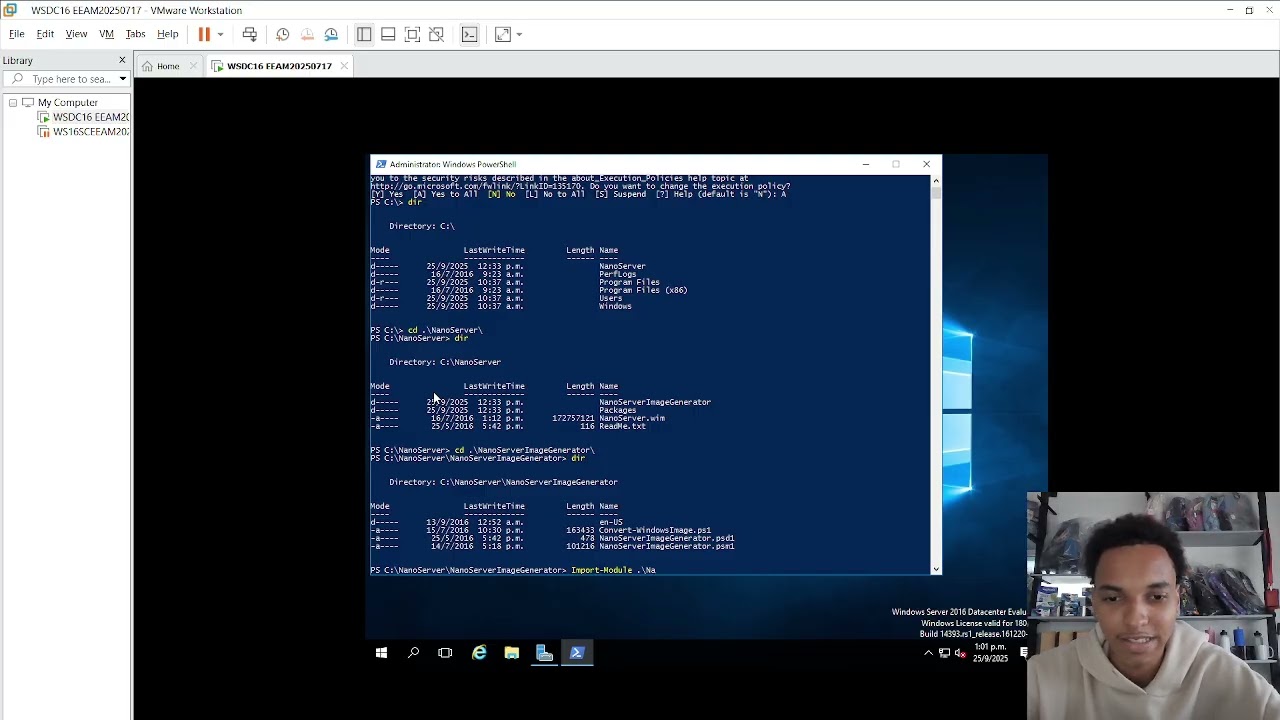Click the muted volume tray icon
The image size is (1280, 720).
(960, 653)
